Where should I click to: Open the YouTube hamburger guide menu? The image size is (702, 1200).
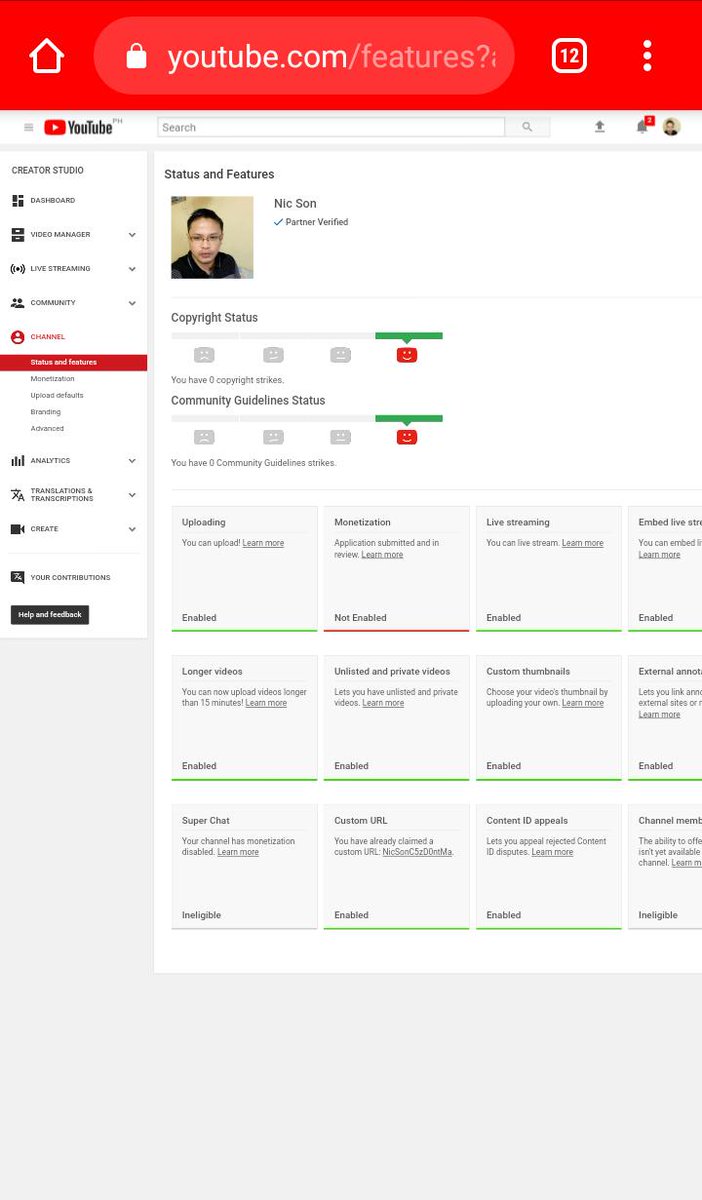(29, 127)
